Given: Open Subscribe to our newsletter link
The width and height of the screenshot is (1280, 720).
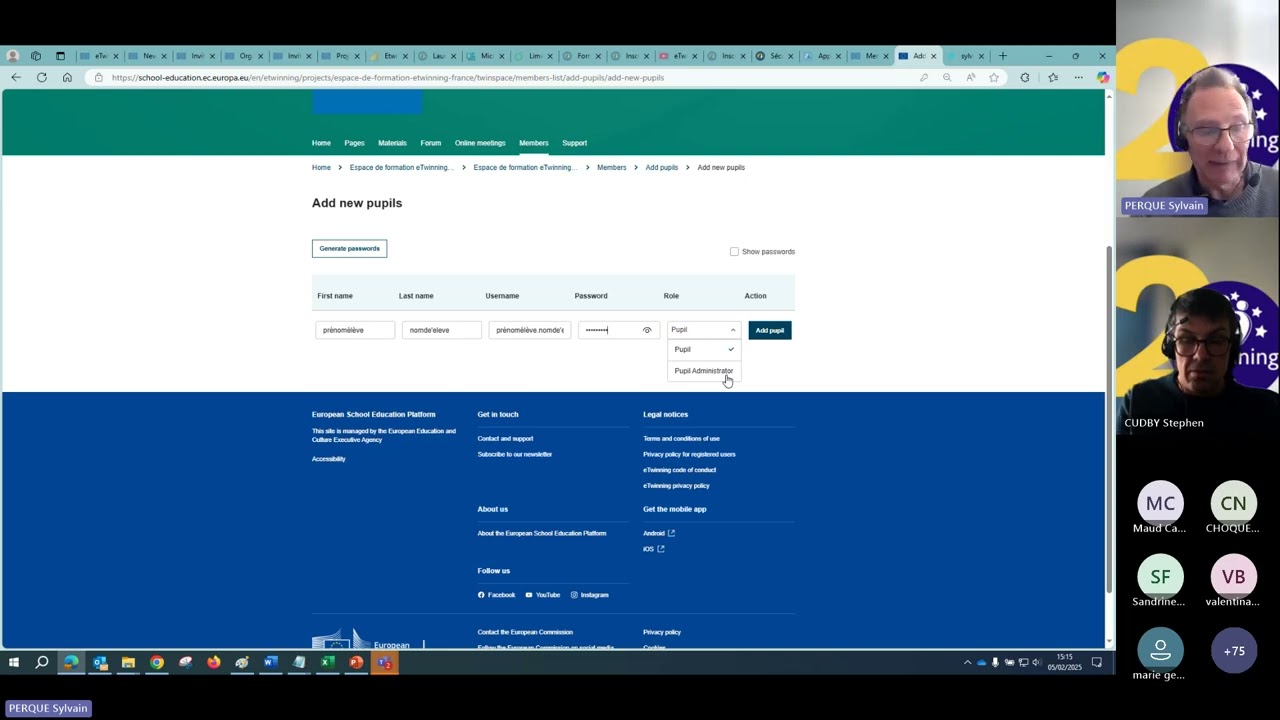Looking at the screenshot, I should [x=514, y=454].
